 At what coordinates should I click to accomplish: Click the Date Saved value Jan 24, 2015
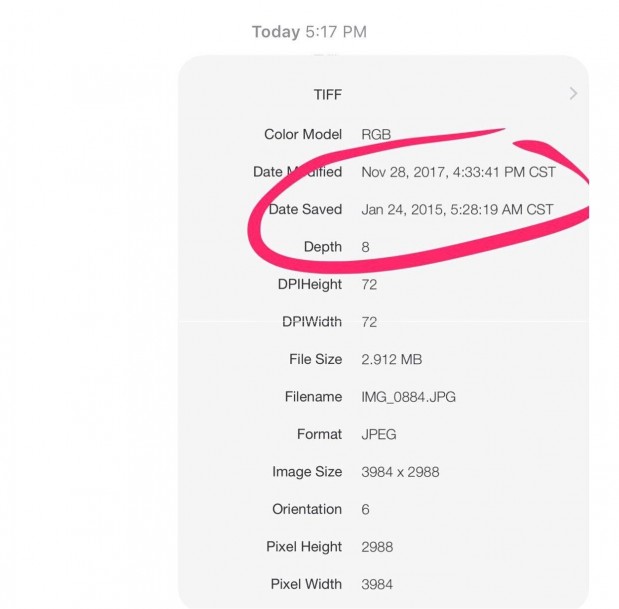pyautogui.click(x=457, y=209)
